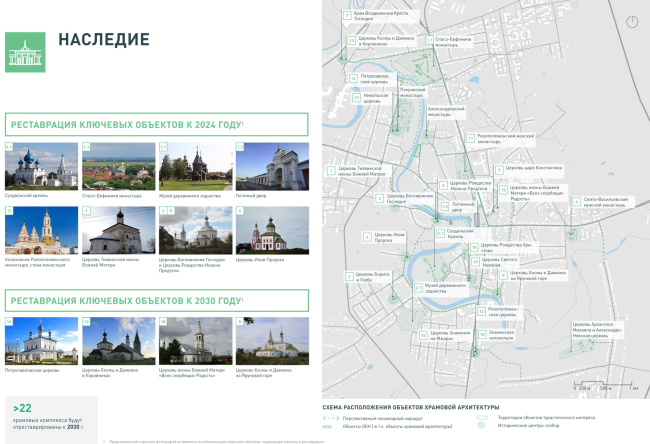Open the Музей деревянного зодчества photo
The width and height of the screenshot is (650, 444).
point(195,166)
